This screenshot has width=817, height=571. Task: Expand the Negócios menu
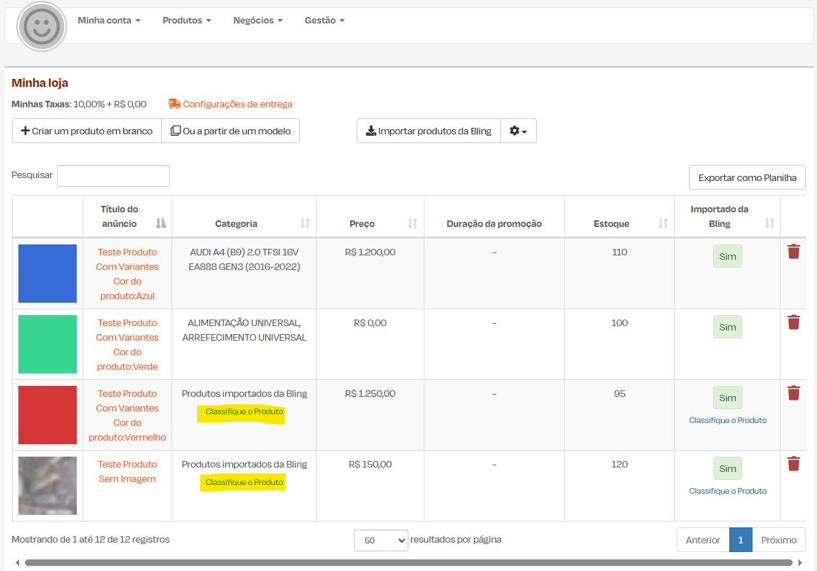(257, 20)
